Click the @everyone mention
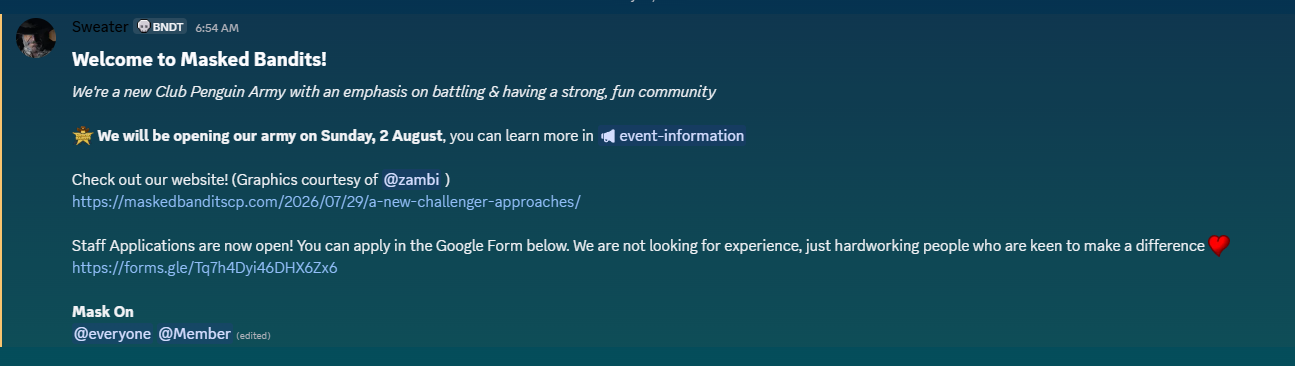Image resolution: width=1295 pixels, height=366 pixels. (x=113, y=334)
